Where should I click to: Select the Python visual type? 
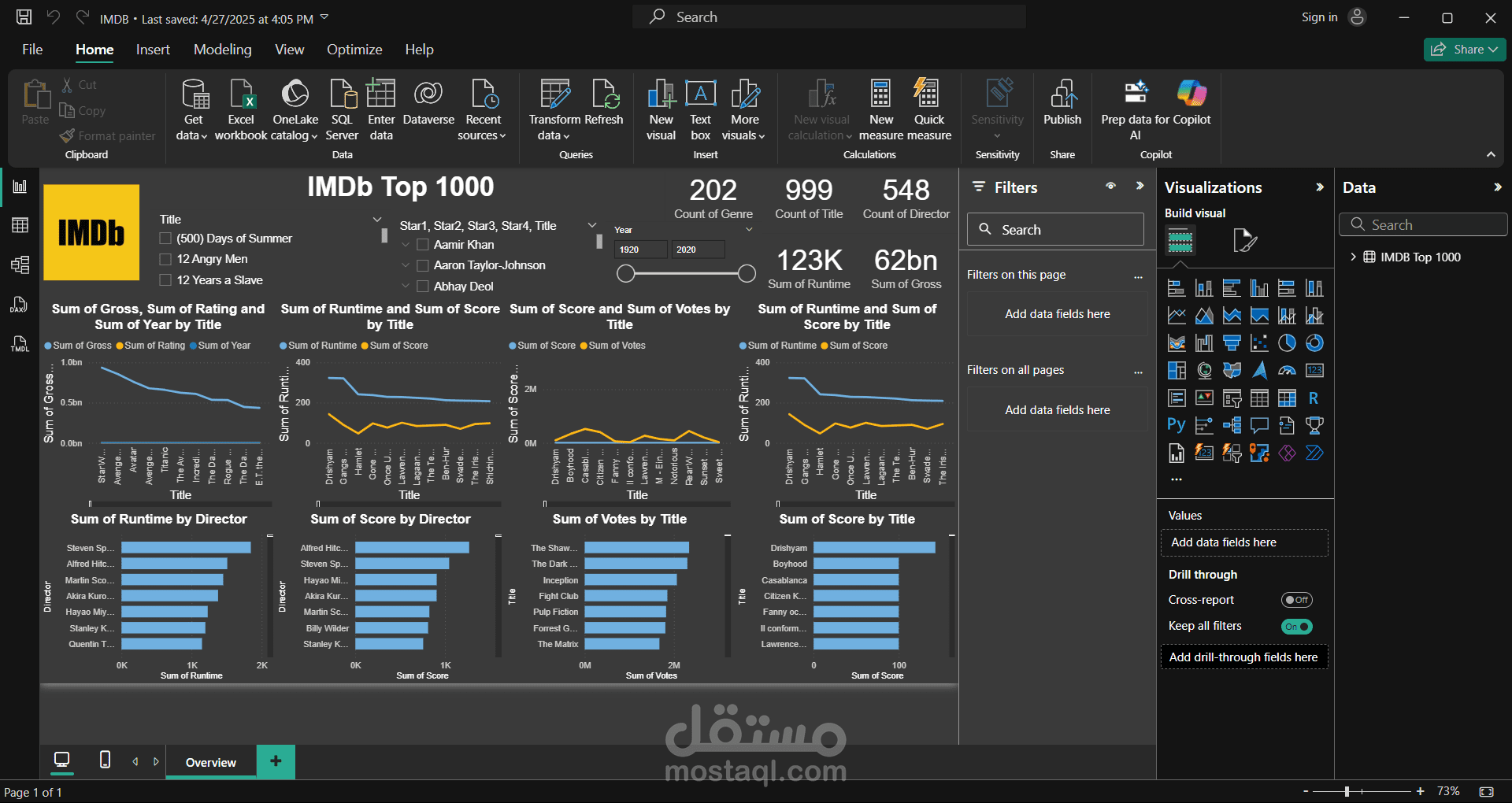point(1177,426)
